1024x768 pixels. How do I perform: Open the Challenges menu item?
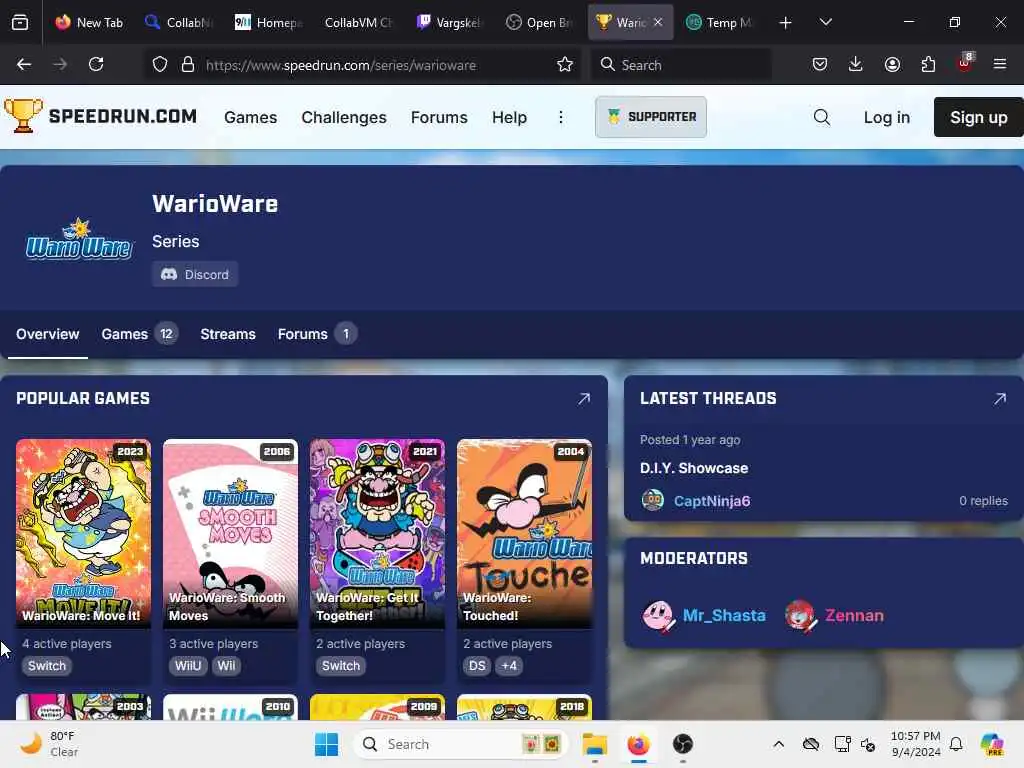pyautogui.click(x=344, y=118)
